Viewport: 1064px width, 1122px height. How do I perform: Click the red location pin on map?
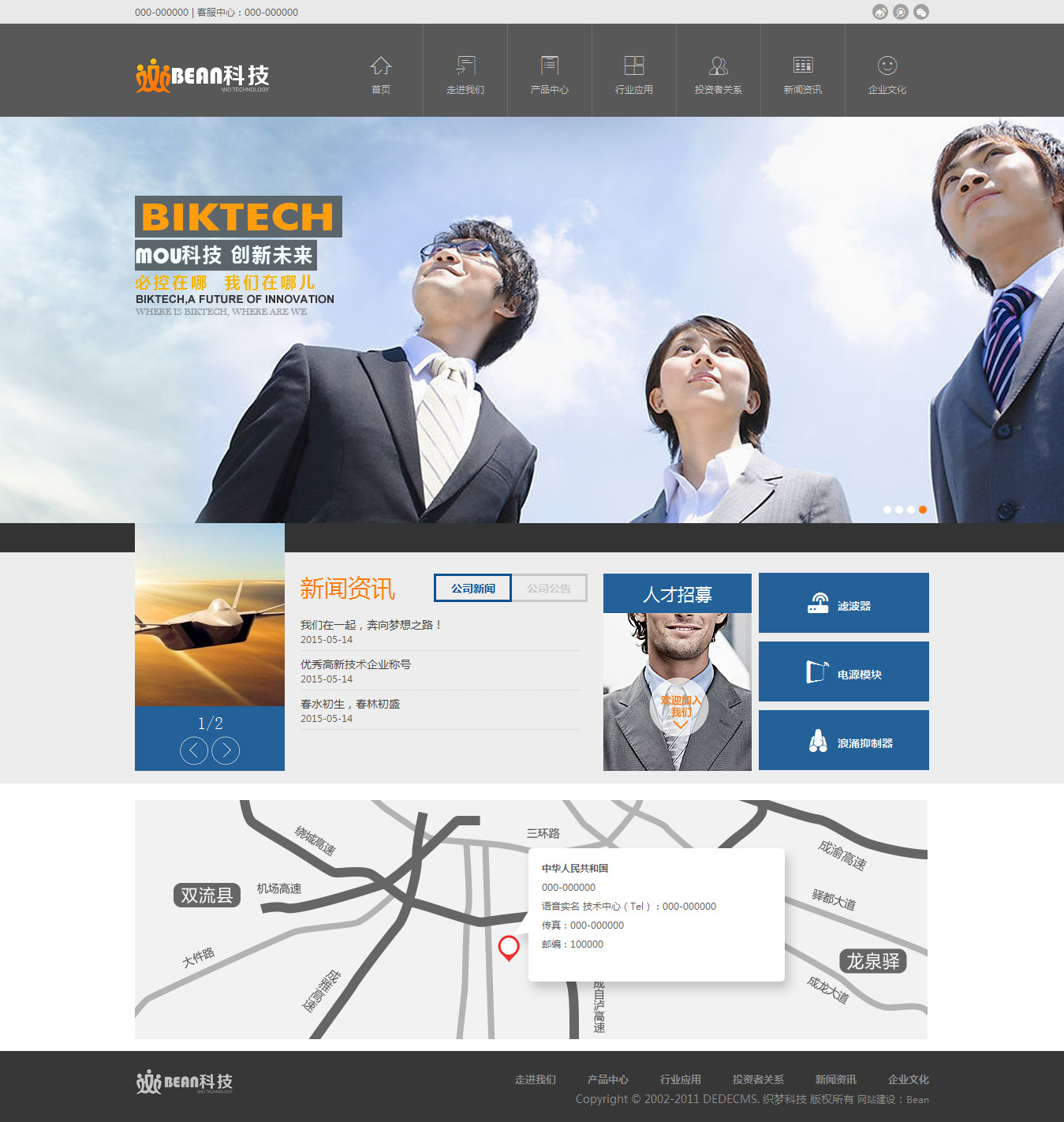pos(509,947)
